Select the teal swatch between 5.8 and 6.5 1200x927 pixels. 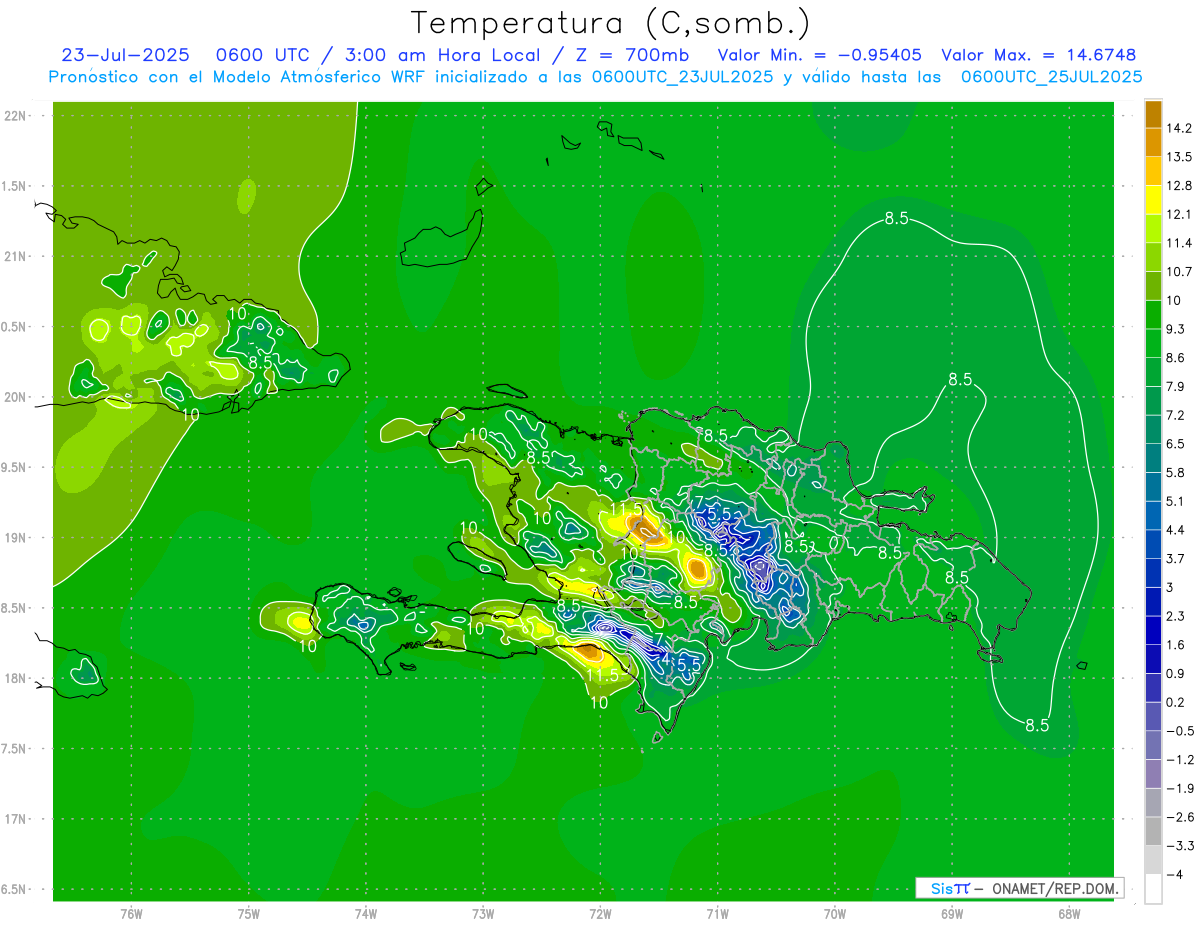(1153, 457)
